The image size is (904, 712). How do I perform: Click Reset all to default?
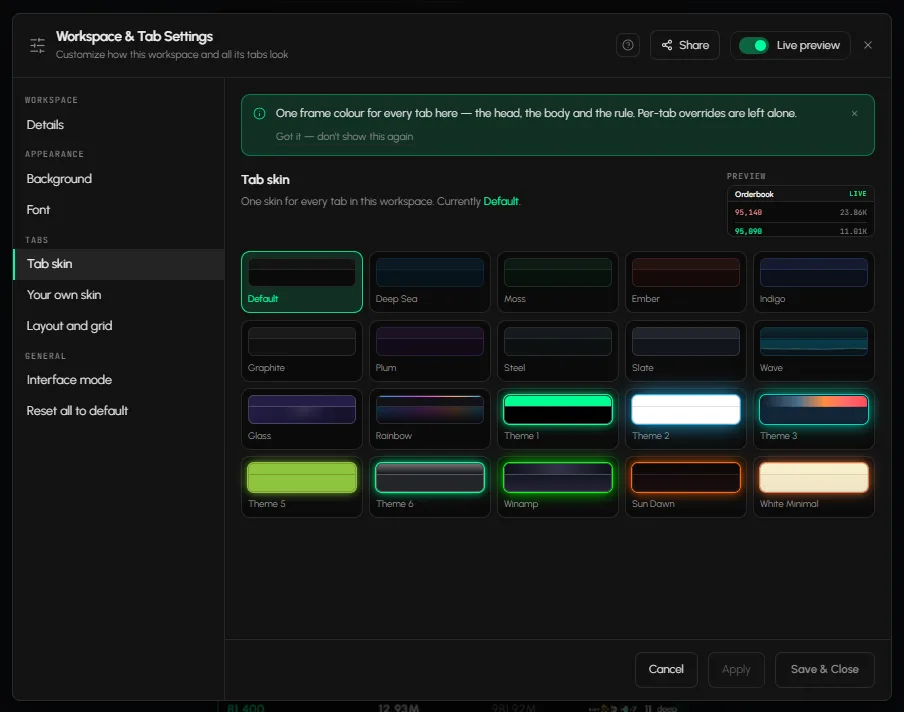(x=119, y=411)
